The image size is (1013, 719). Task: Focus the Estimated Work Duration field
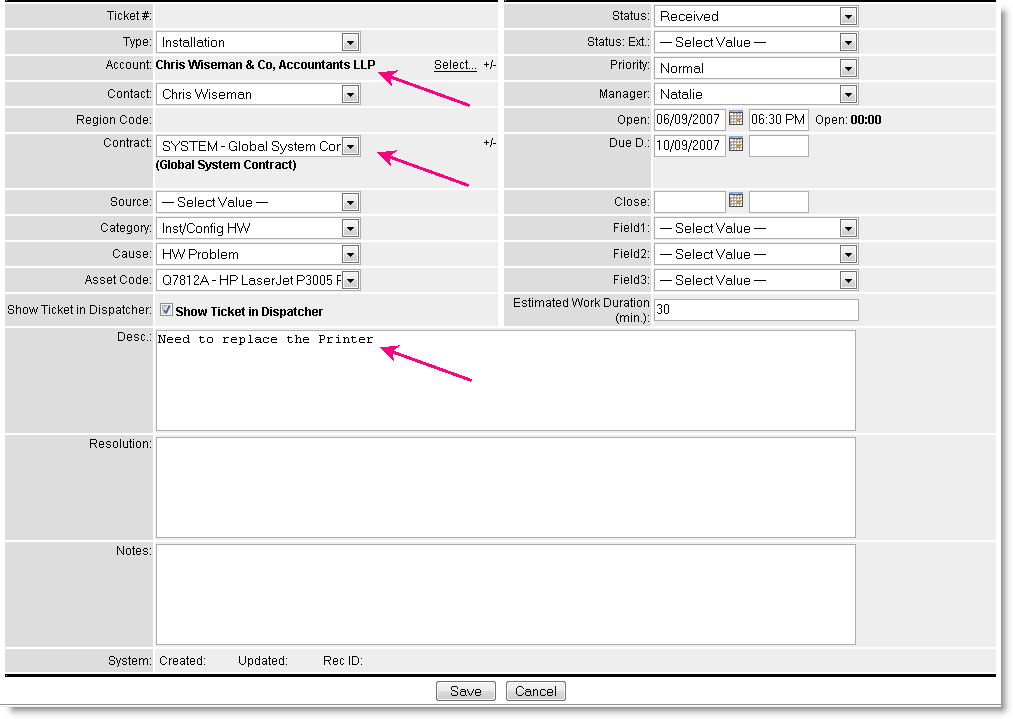pyautogui.click(x=755, y=310)
